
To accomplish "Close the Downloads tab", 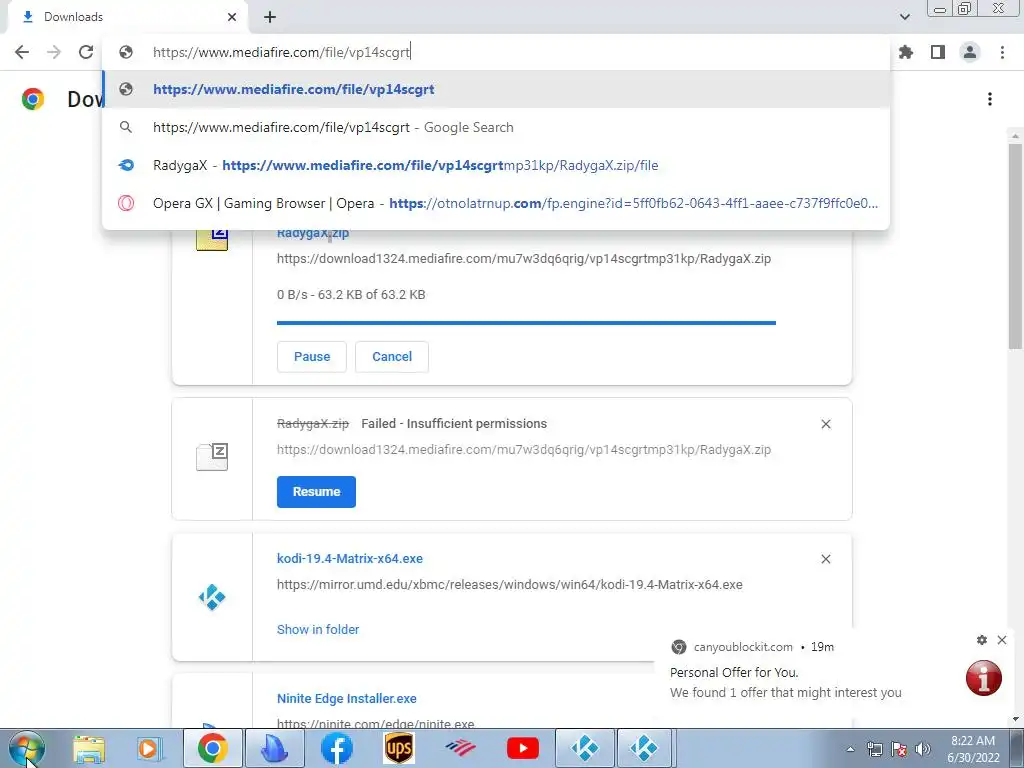I will tap(232, 17).
